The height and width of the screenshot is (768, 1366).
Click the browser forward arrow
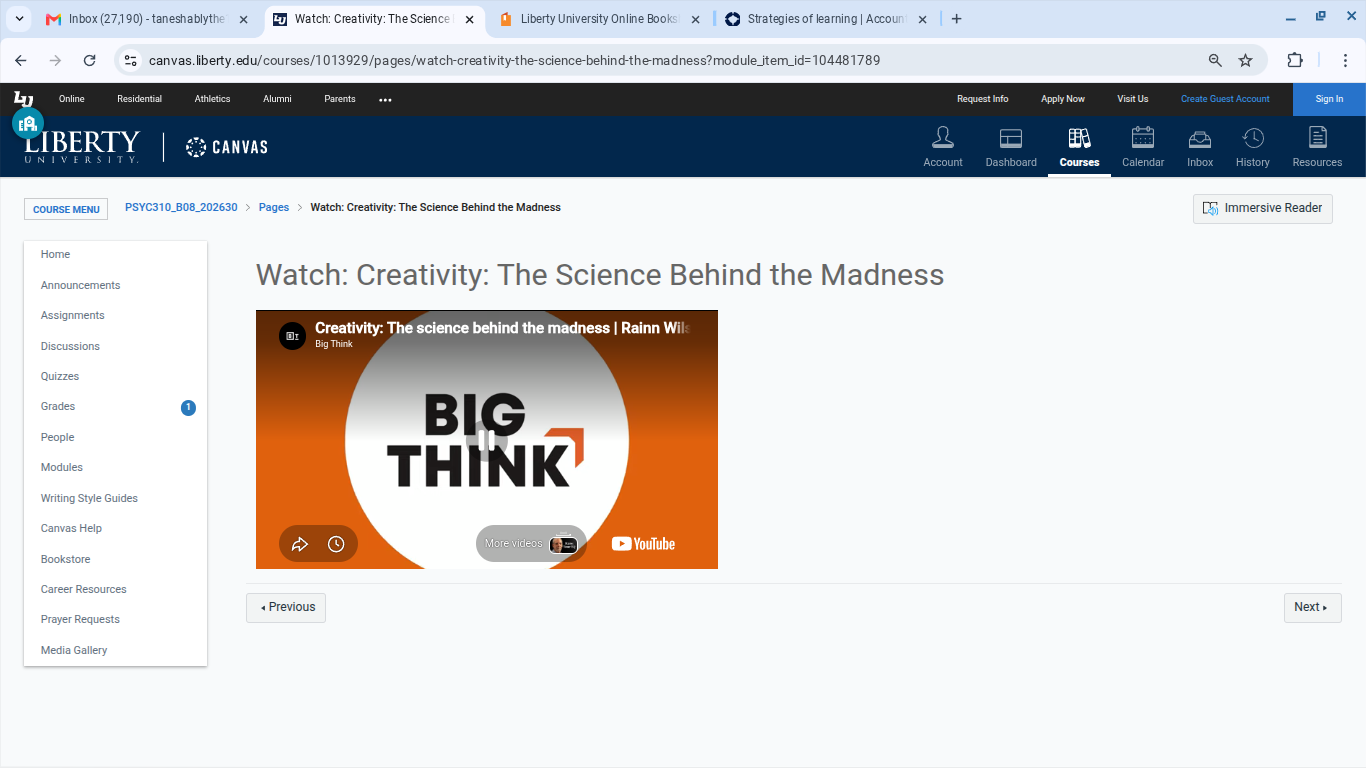[x=55, y=60]
